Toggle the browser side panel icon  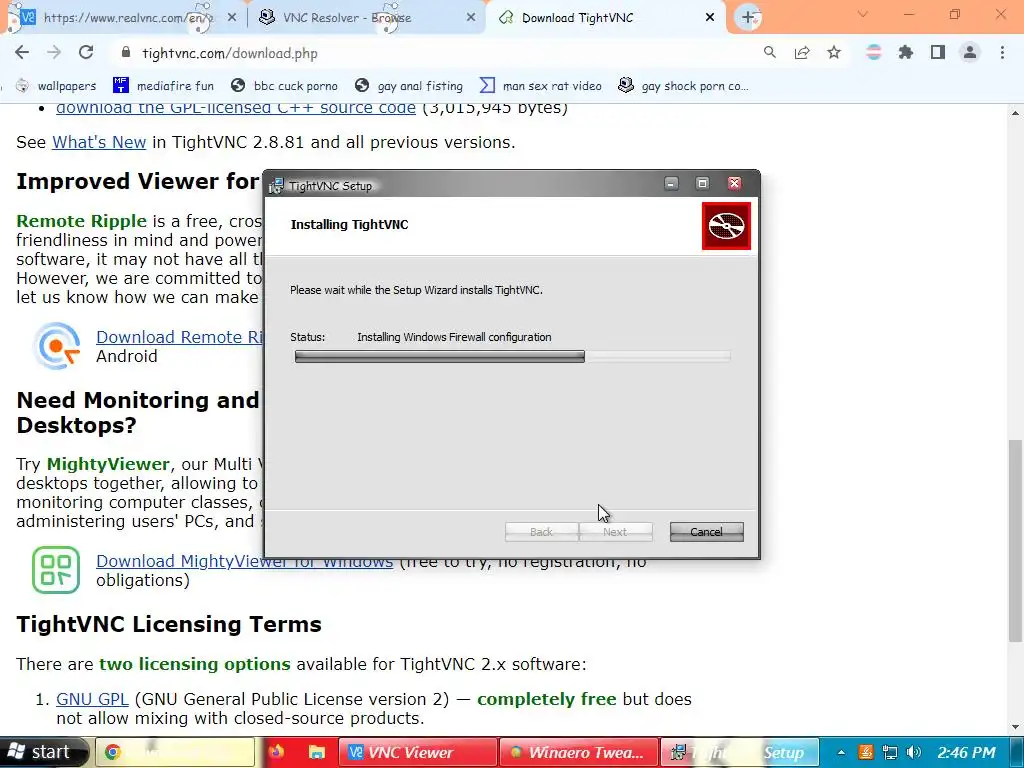938,53
